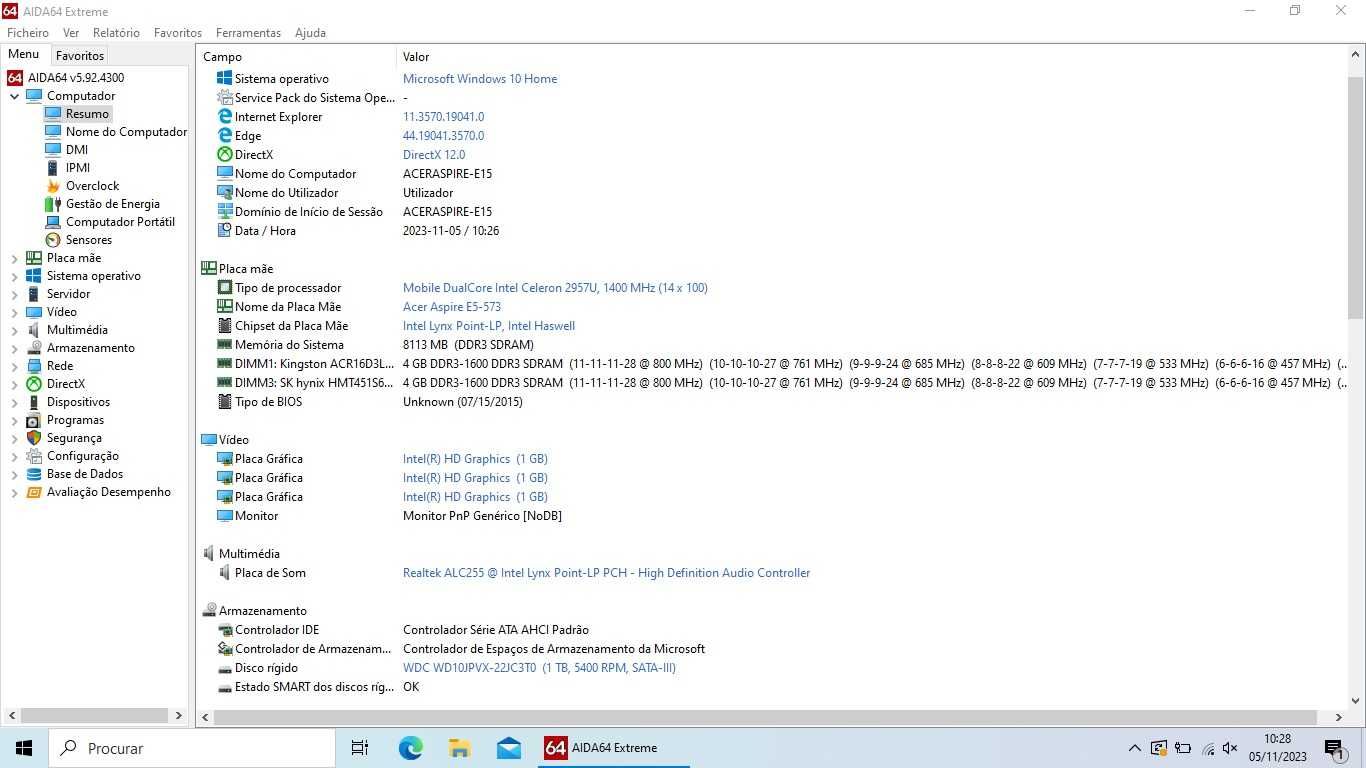Click the Start button on taskbar

point(24,748)
